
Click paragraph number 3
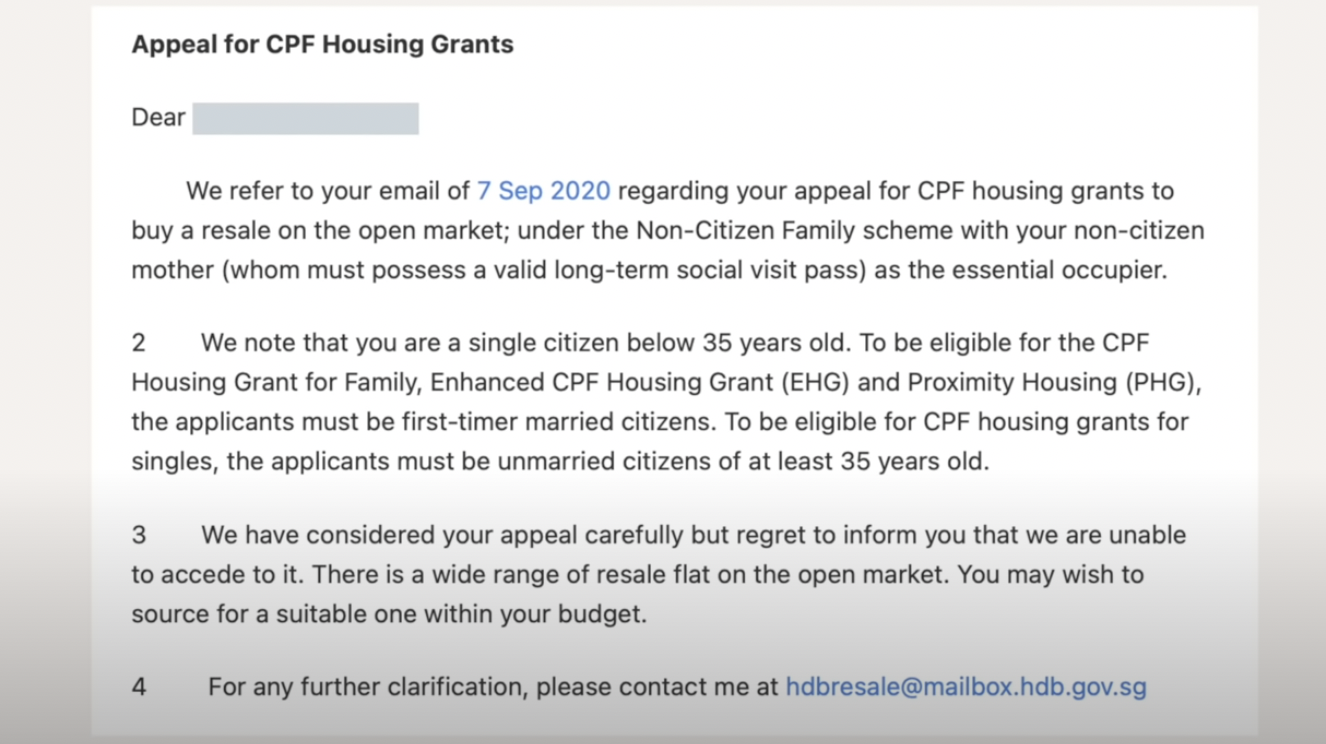tap(138, 535)
